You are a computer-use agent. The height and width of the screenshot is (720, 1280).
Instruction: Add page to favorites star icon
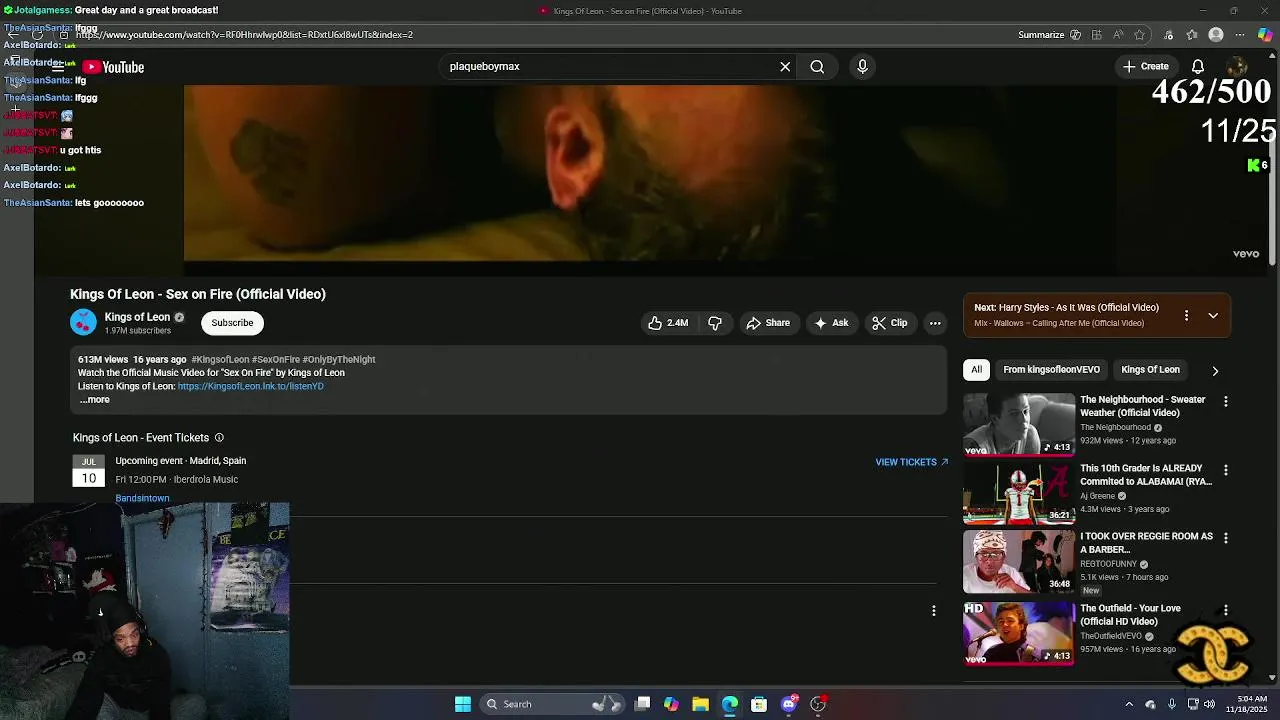(1139, 35)
